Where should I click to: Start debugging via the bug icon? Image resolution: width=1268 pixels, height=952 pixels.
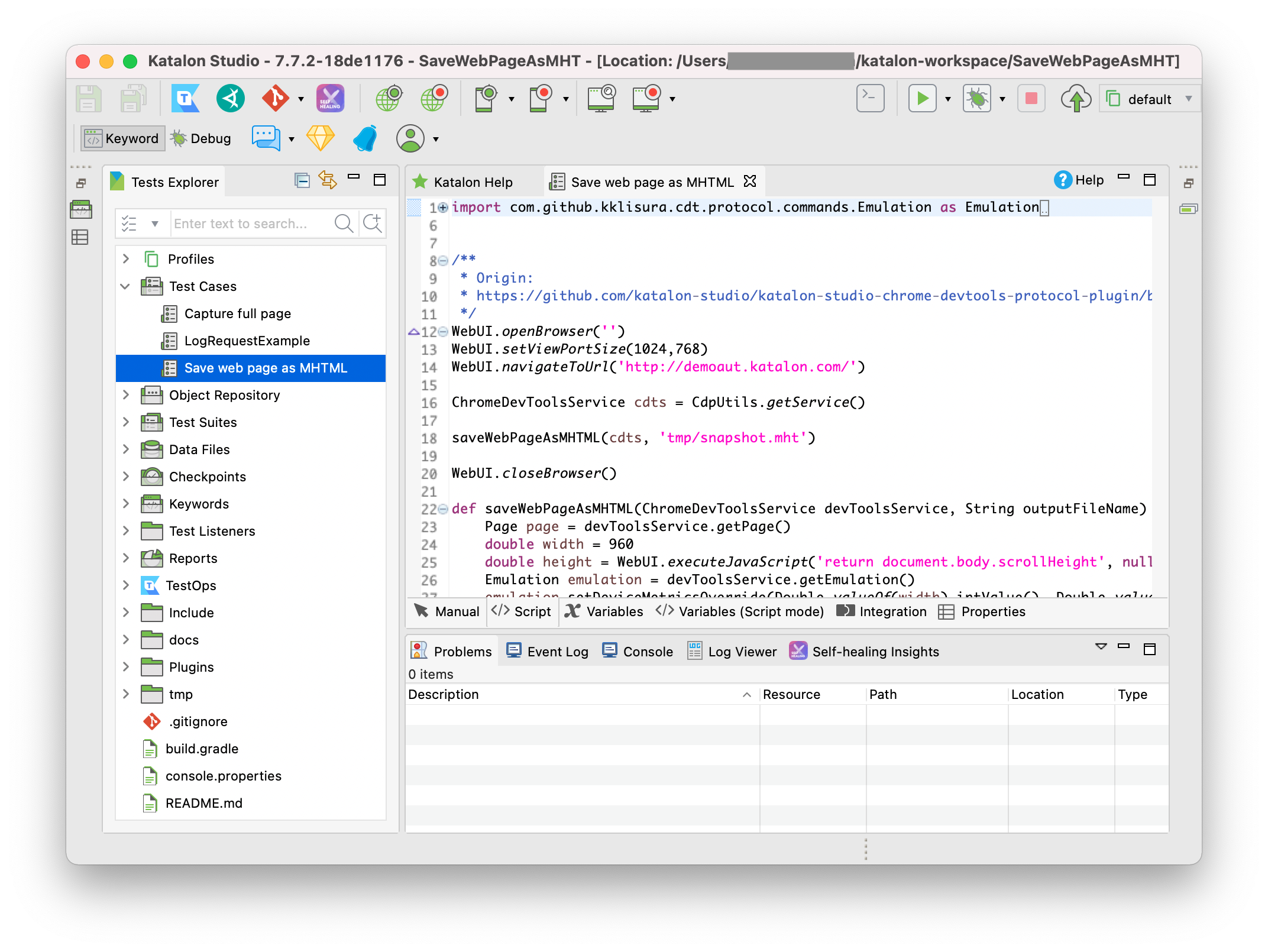click(x=976, y=98)
